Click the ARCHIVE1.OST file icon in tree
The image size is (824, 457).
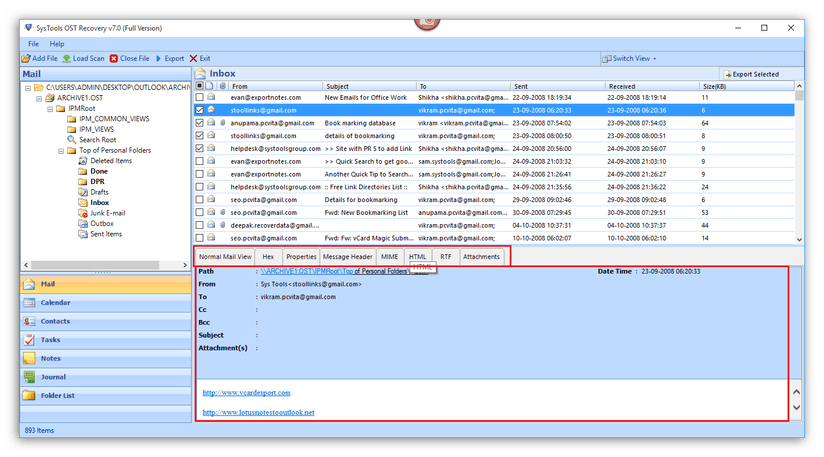50,98
